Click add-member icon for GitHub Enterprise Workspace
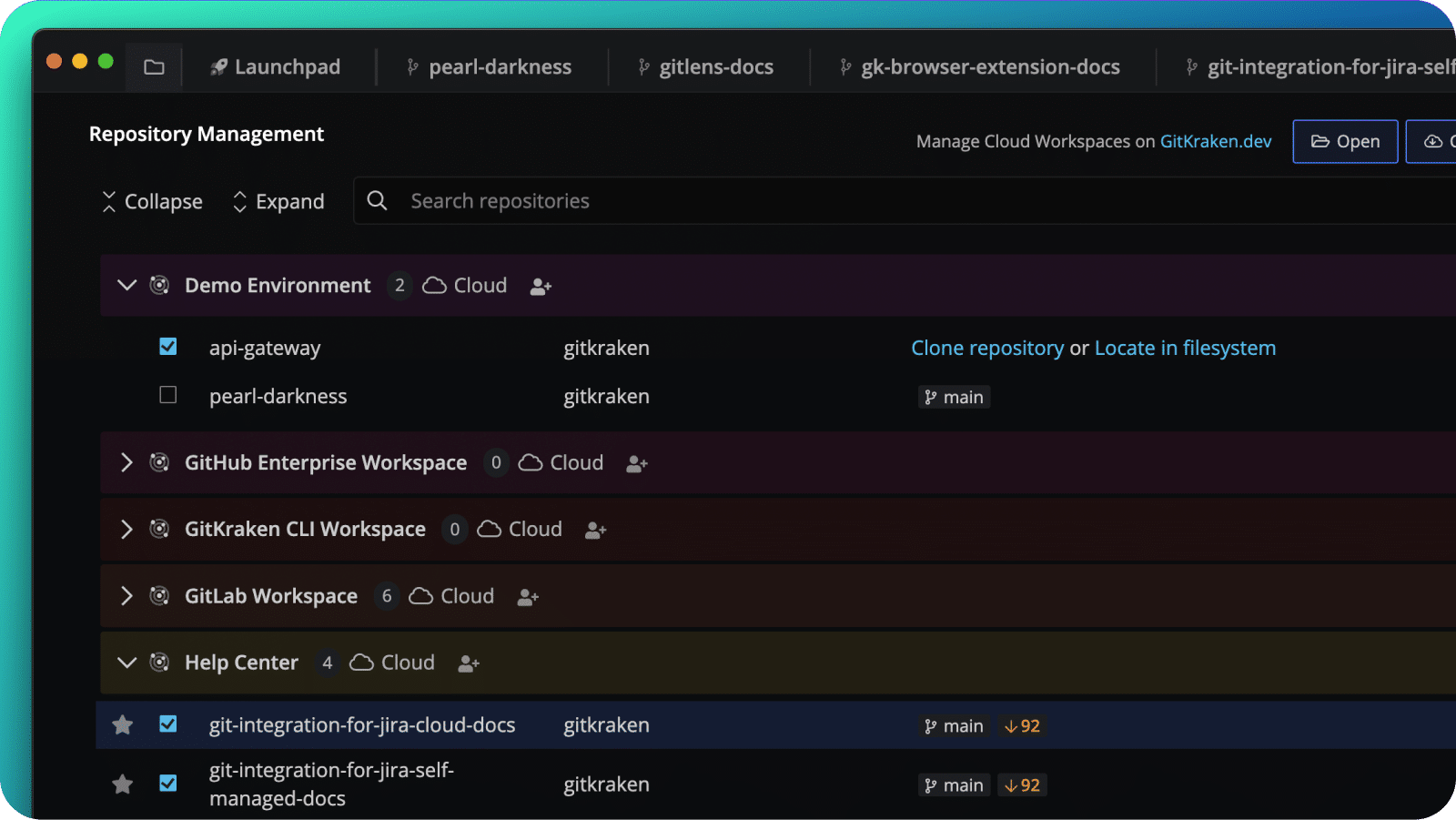The image size is (1456, 820). pyautogui.click(x=637, y=464)
